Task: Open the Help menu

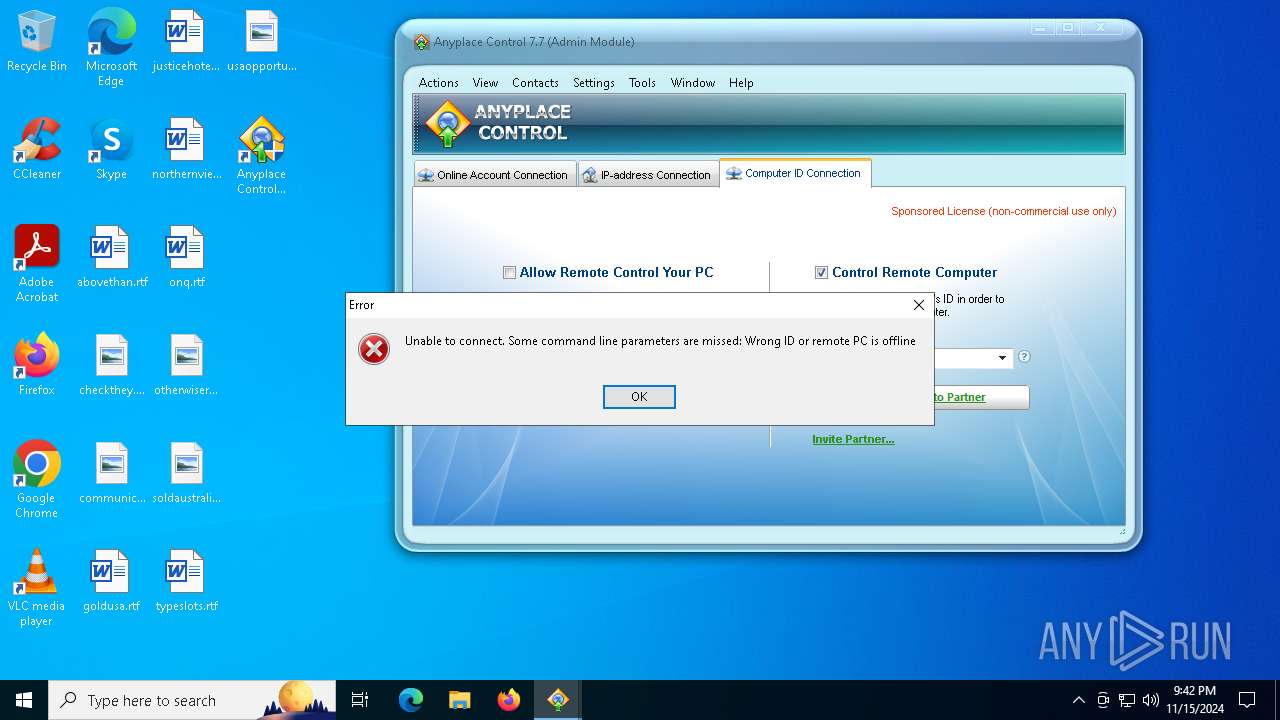Action: pos(741,83)
